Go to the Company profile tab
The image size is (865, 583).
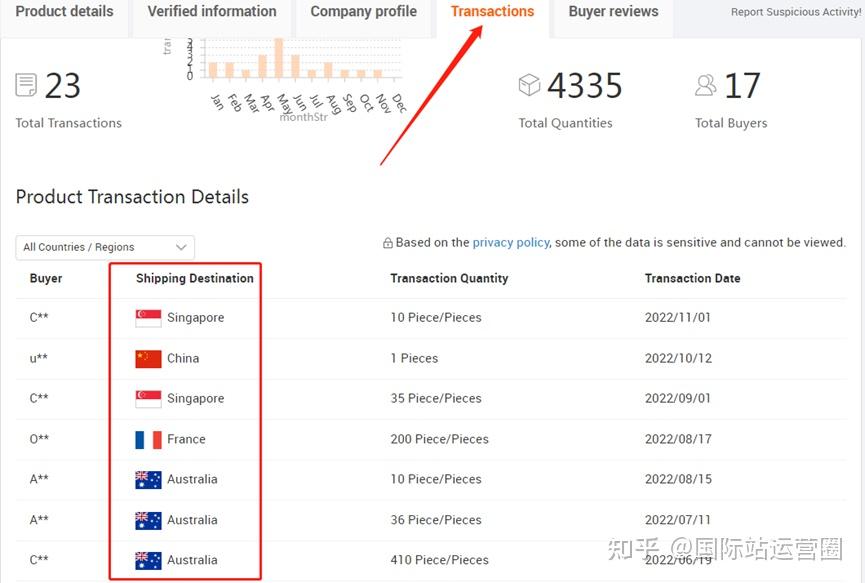364,12
